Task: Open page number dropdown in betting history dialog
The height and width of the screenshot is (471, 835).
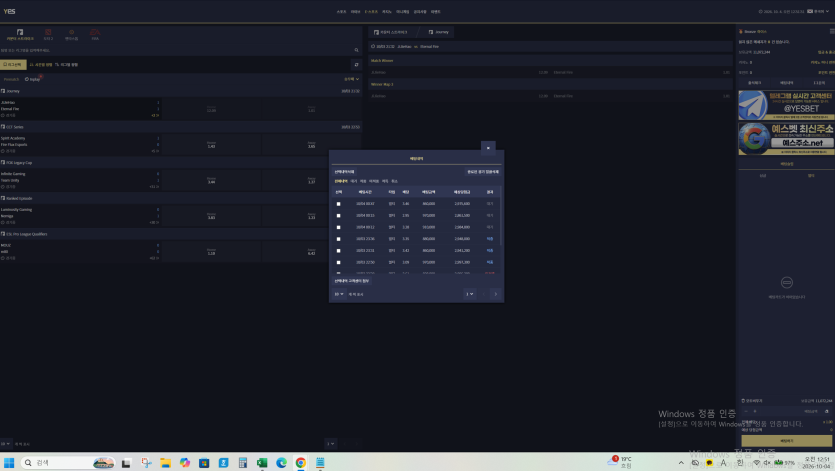Action: [x=469, y=294]
